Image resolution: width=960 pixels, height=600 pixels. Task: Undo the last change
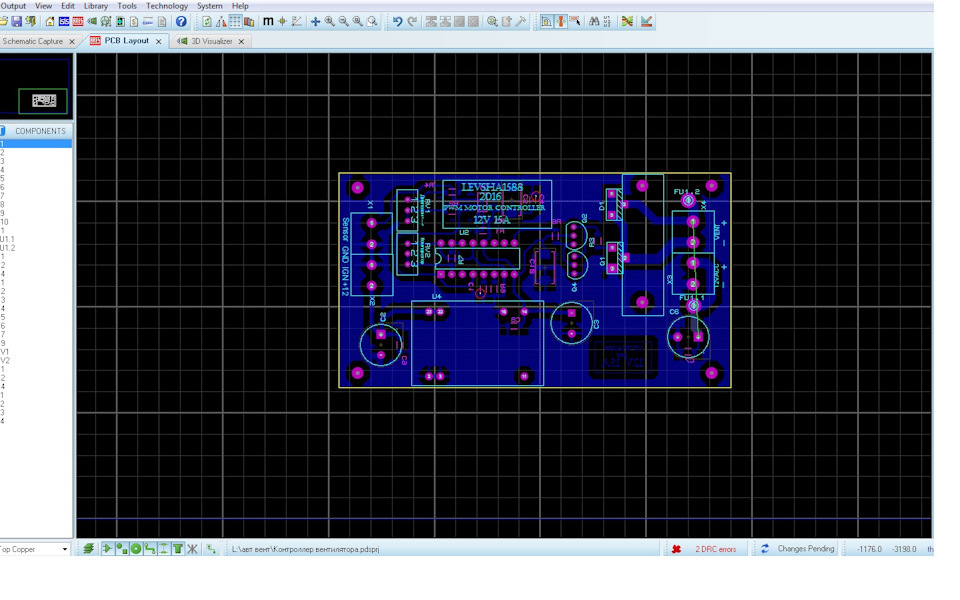(397, 21)
